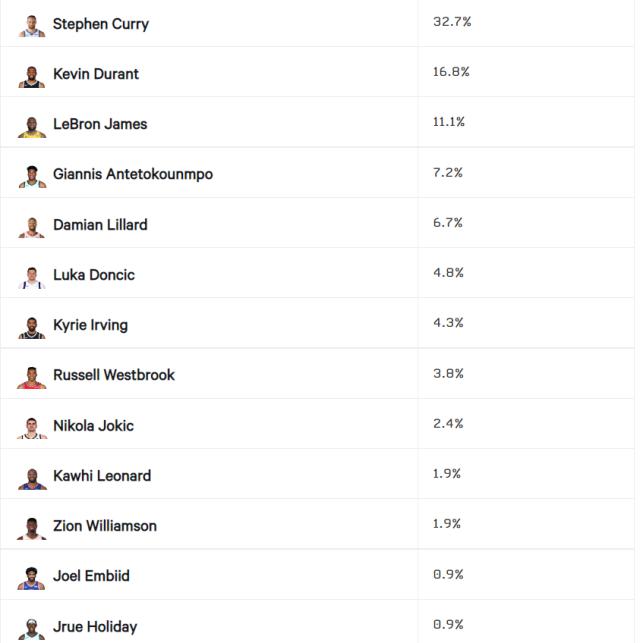Open Nikola Jokic player name link
The height and width of the screenshot is (643, 640).
93,425
